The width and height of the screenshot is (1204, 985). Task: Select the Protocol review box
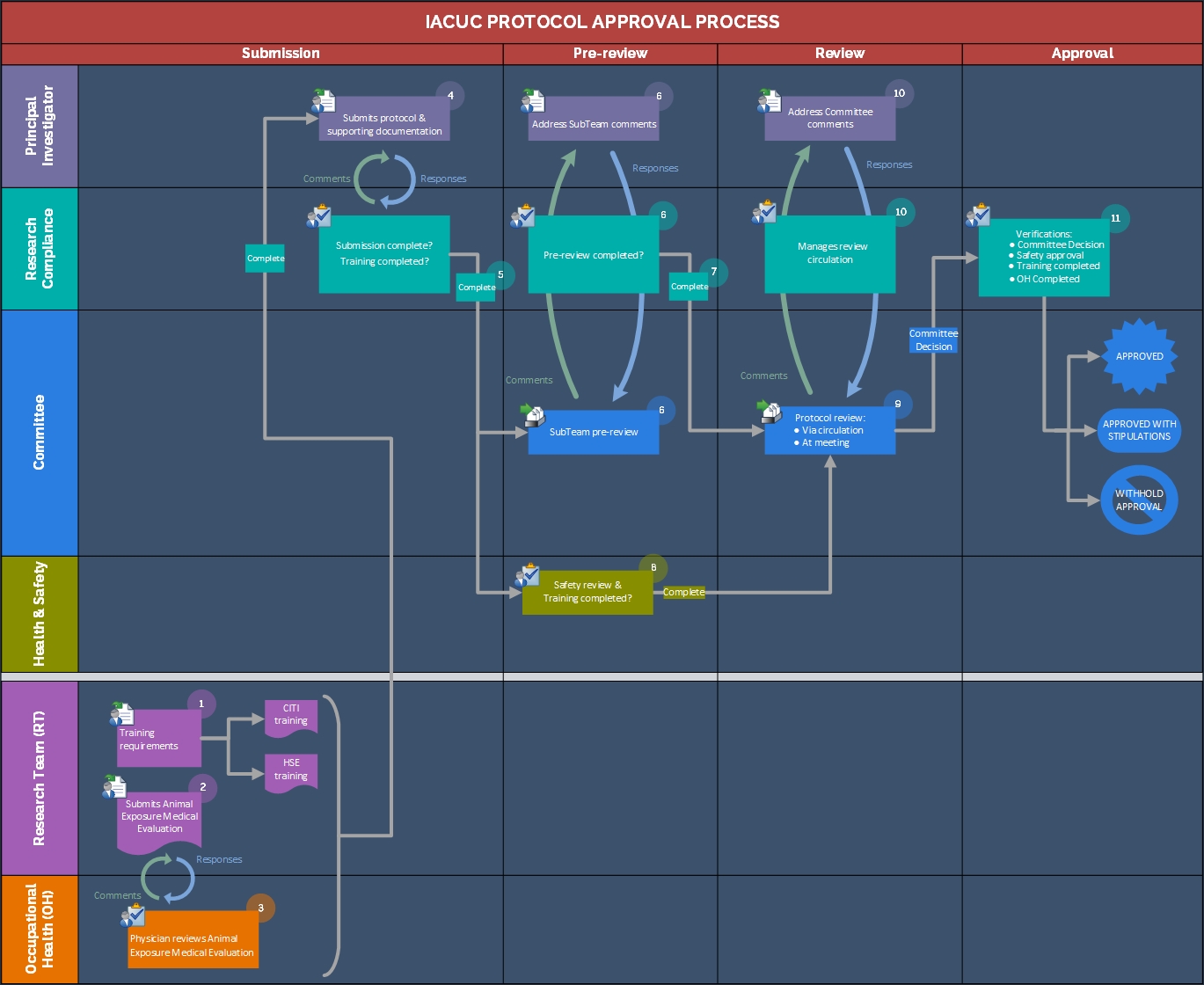pyautogui.click(x=829, y=431)
